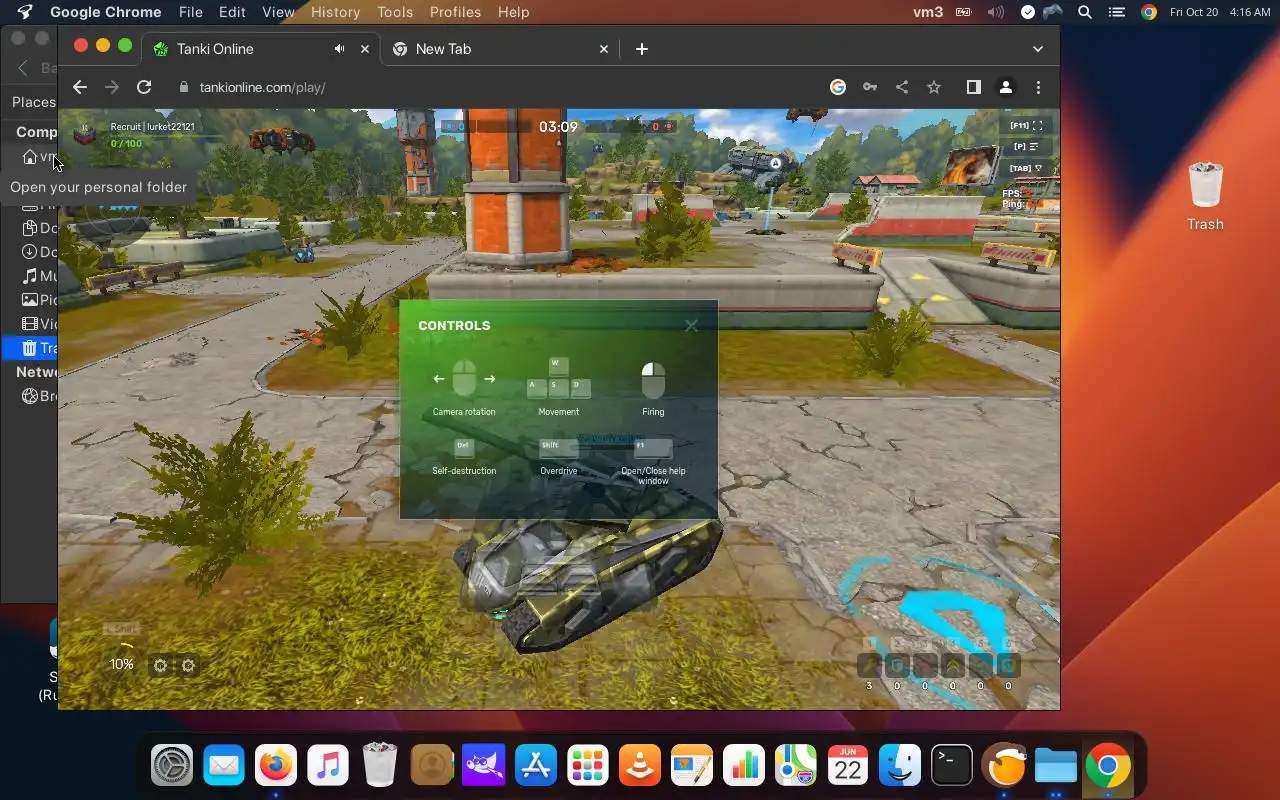
Task: Go back in Chrome
Action: [x=80, y=87]
